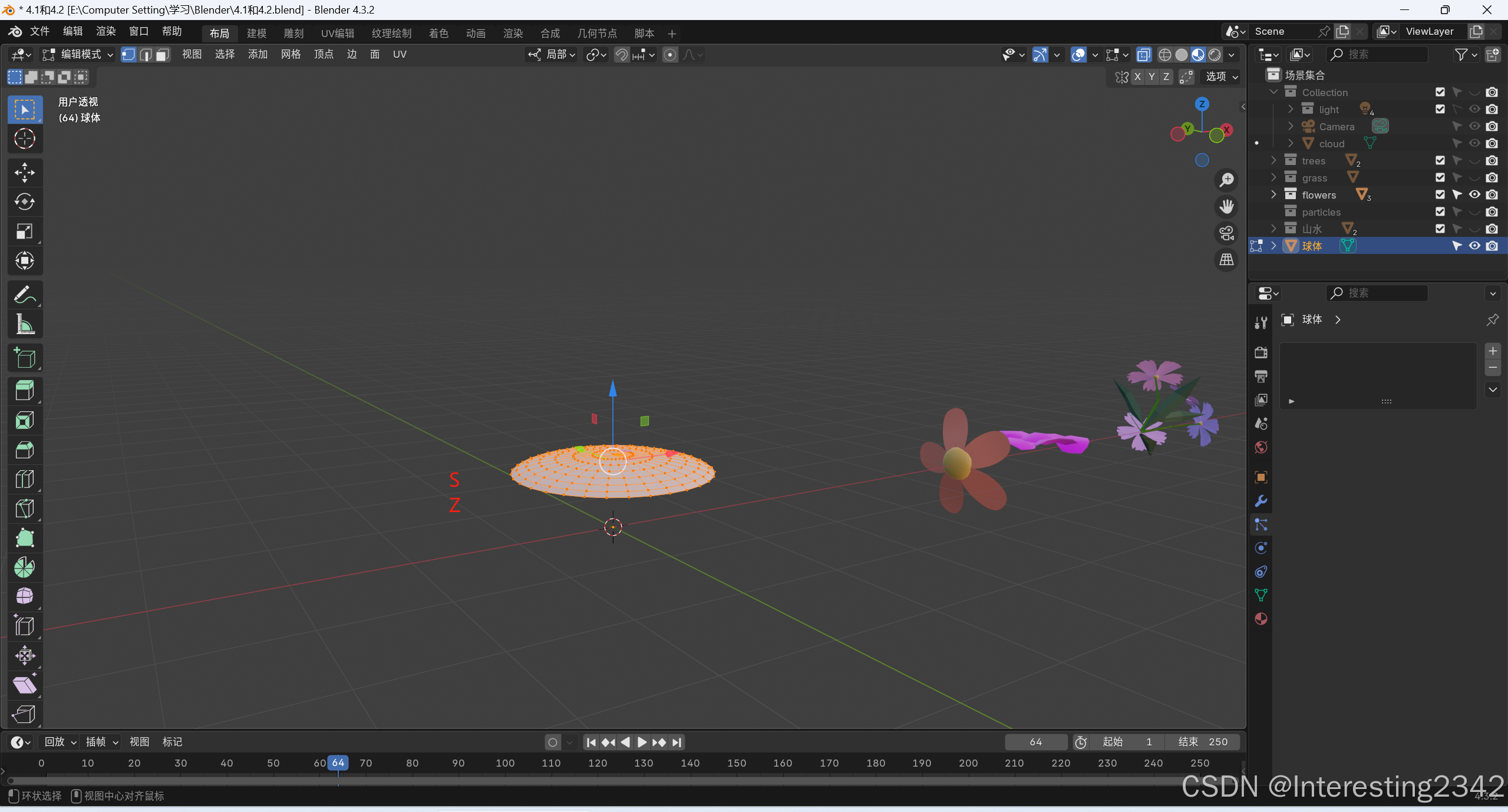Toggle camera view in viewport
The height and width of the screenshot is (812, 1508).
(x=1226, y=233)
